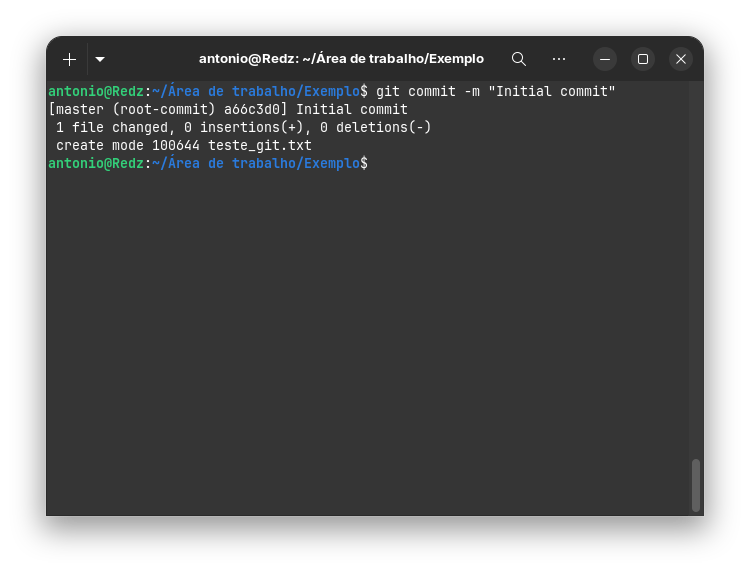Click the text '[master (root-commit)'

pos(132,110)
